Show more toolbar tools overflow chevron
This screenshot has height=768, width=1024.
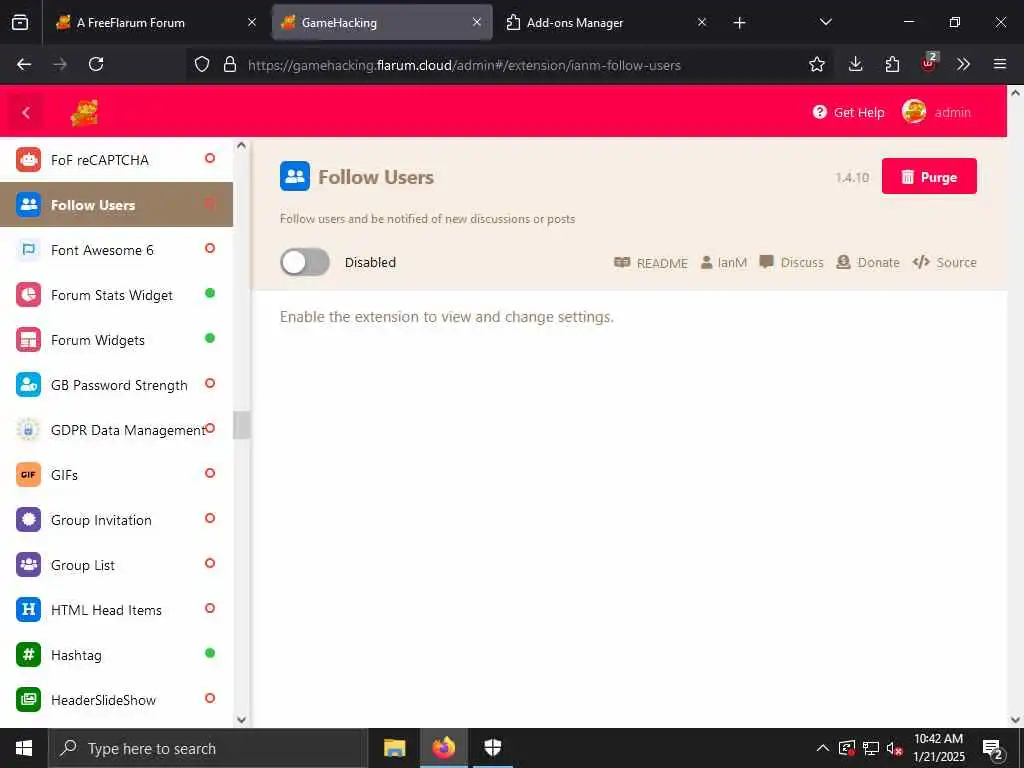[963, 64]
